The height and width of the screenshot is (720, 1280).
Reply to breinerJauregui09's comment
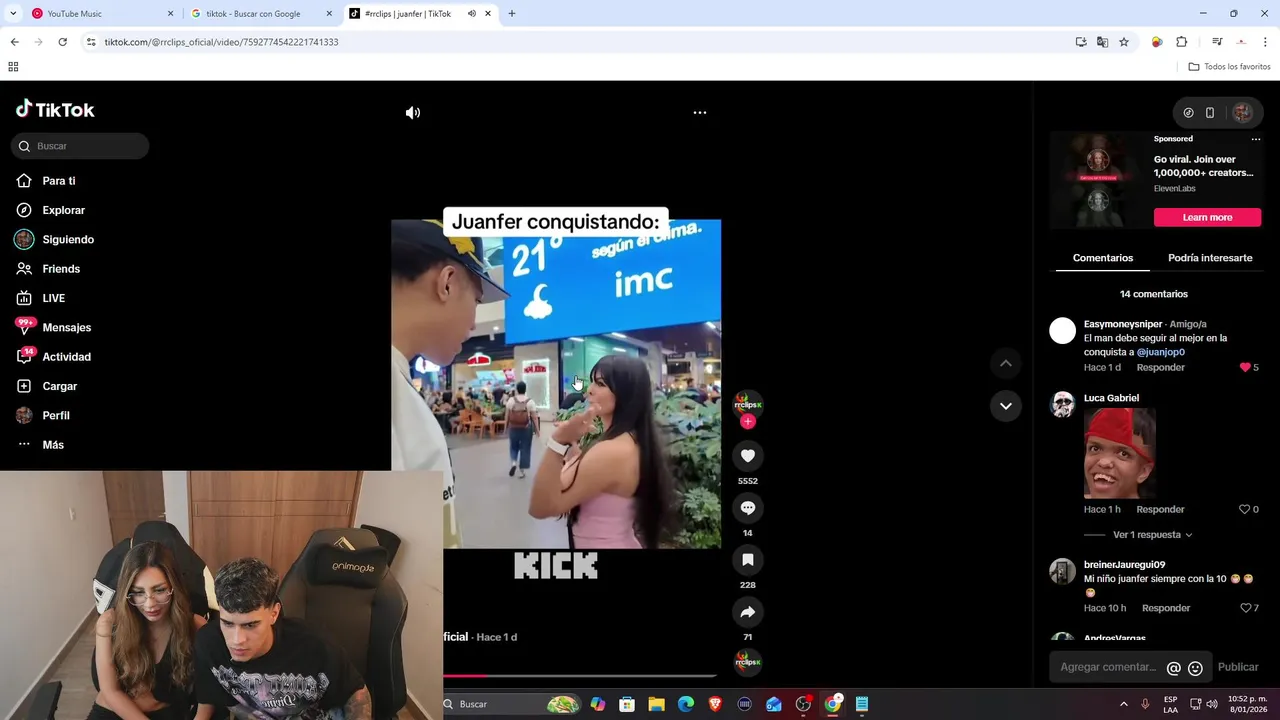(x=1166, y=608)
